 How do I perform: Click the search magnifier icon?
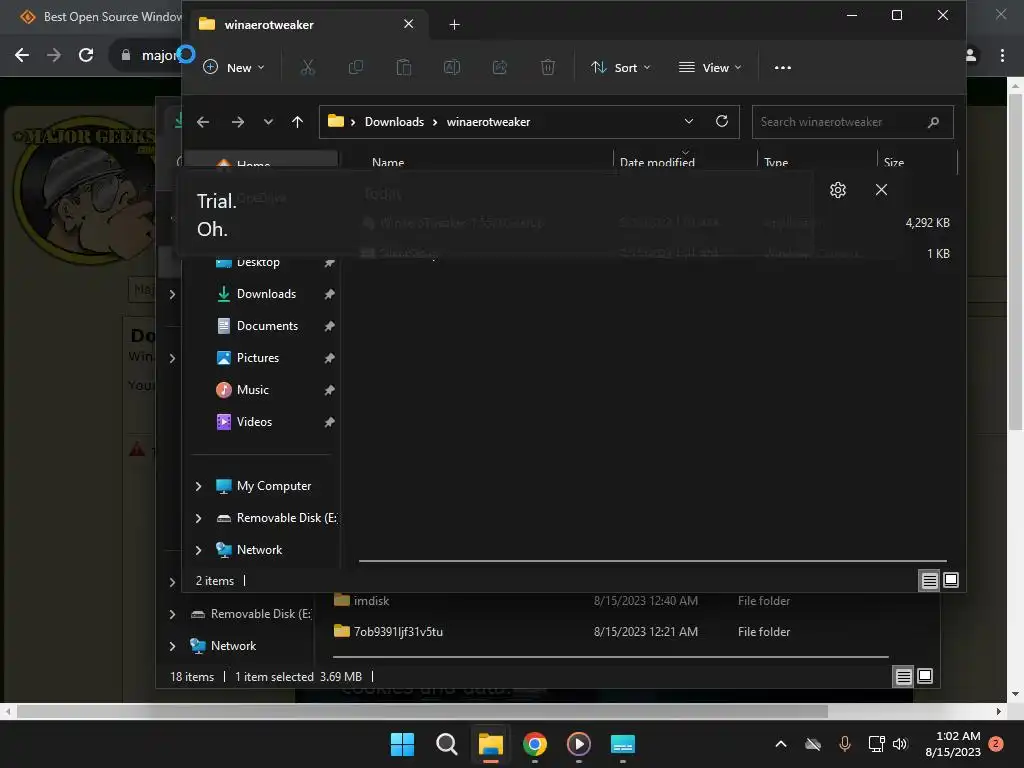[933, 122]
